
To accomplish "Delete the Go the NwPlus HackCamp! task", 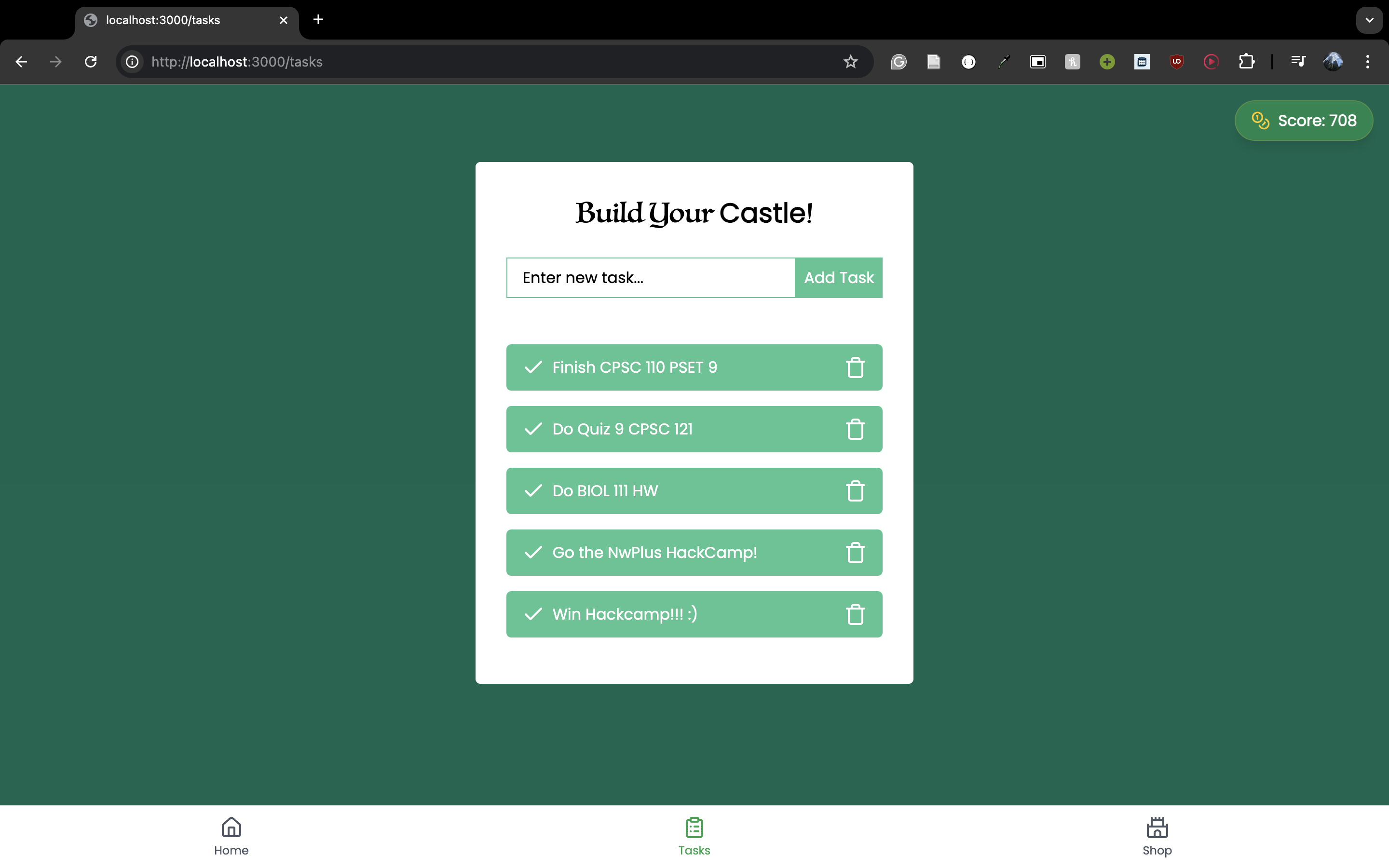I will pyautogui.click(x=855, y=552).
